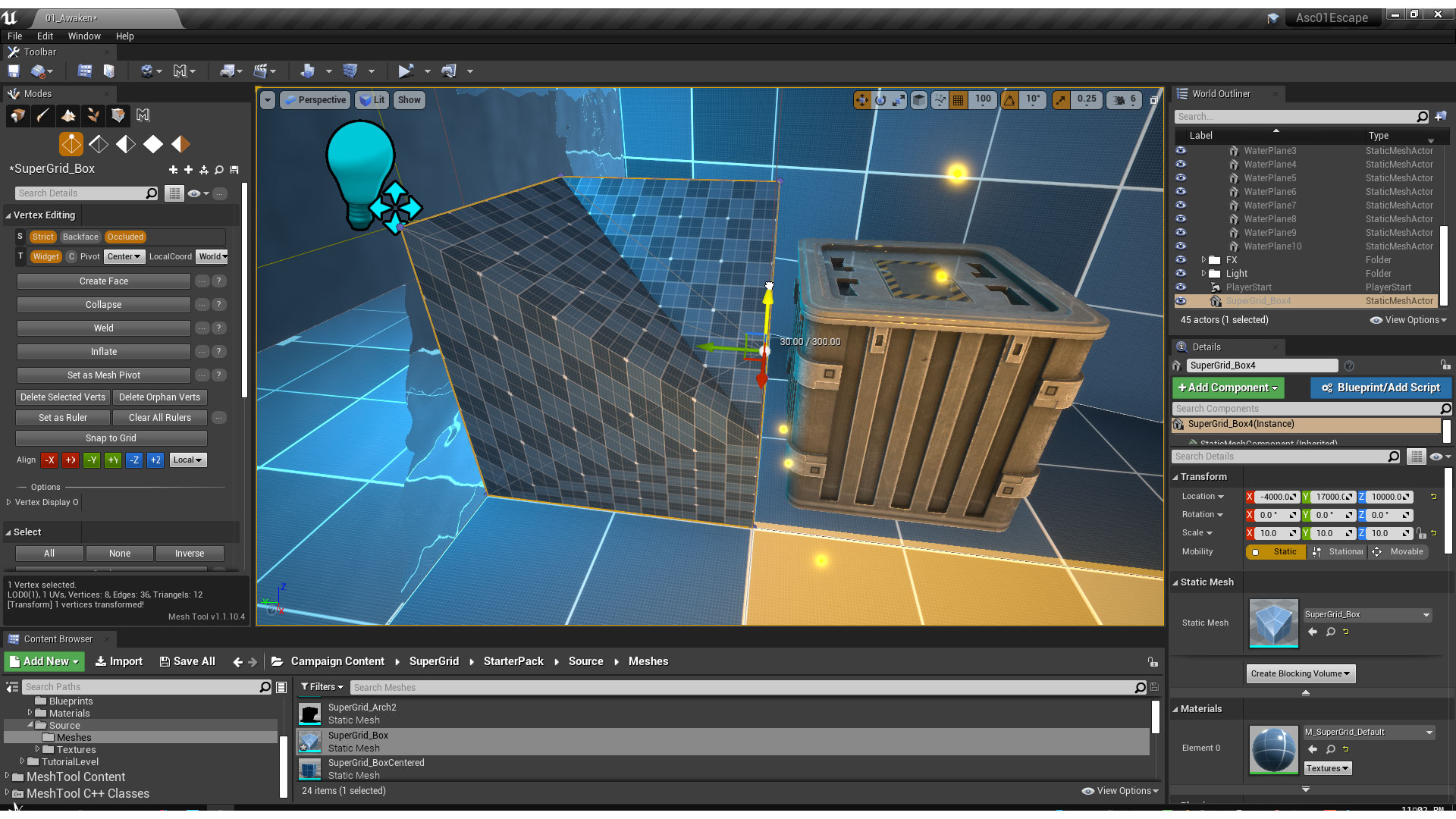1456x819 pixels.
Task: Switch to the Paint mode brush icon
Action: [x=43, y=115]
